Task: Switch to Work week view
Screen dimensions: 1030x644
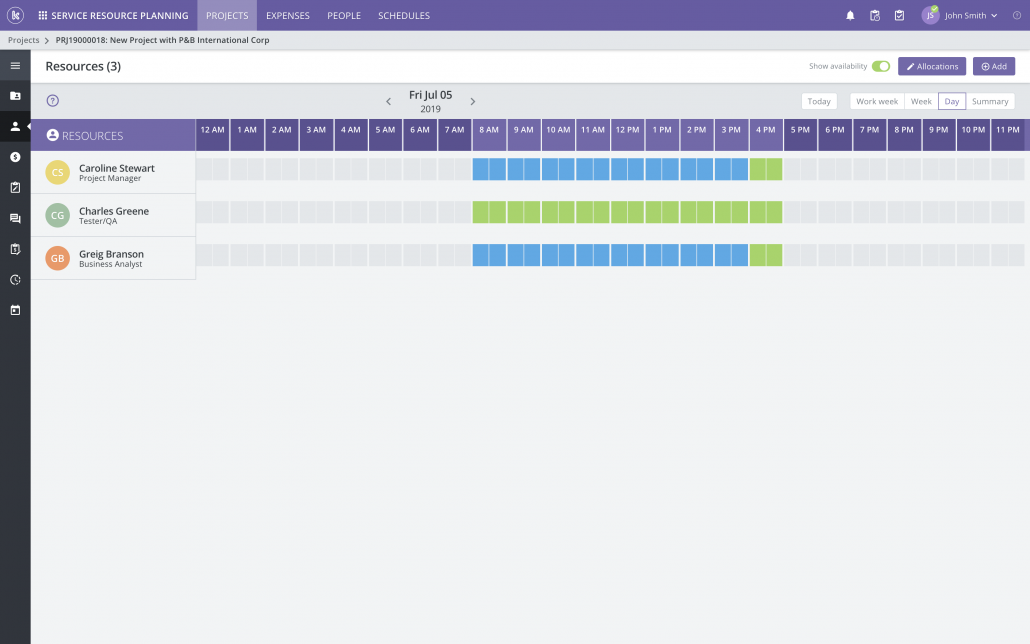Action: (x=877, y=101)
